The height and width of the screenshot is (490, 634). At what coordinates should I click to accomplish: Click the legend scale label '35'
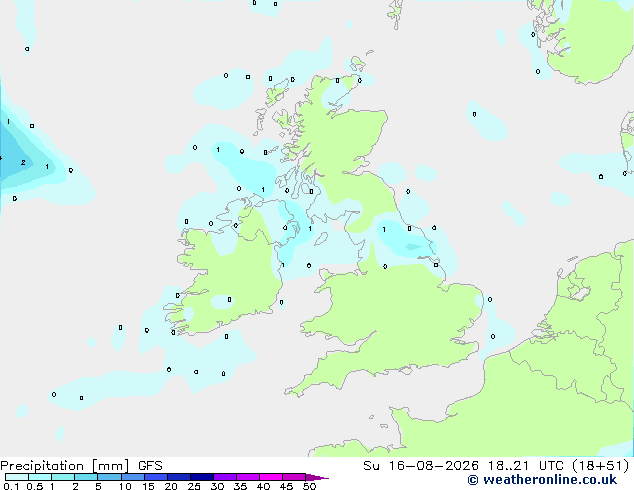tap(240, 486)
